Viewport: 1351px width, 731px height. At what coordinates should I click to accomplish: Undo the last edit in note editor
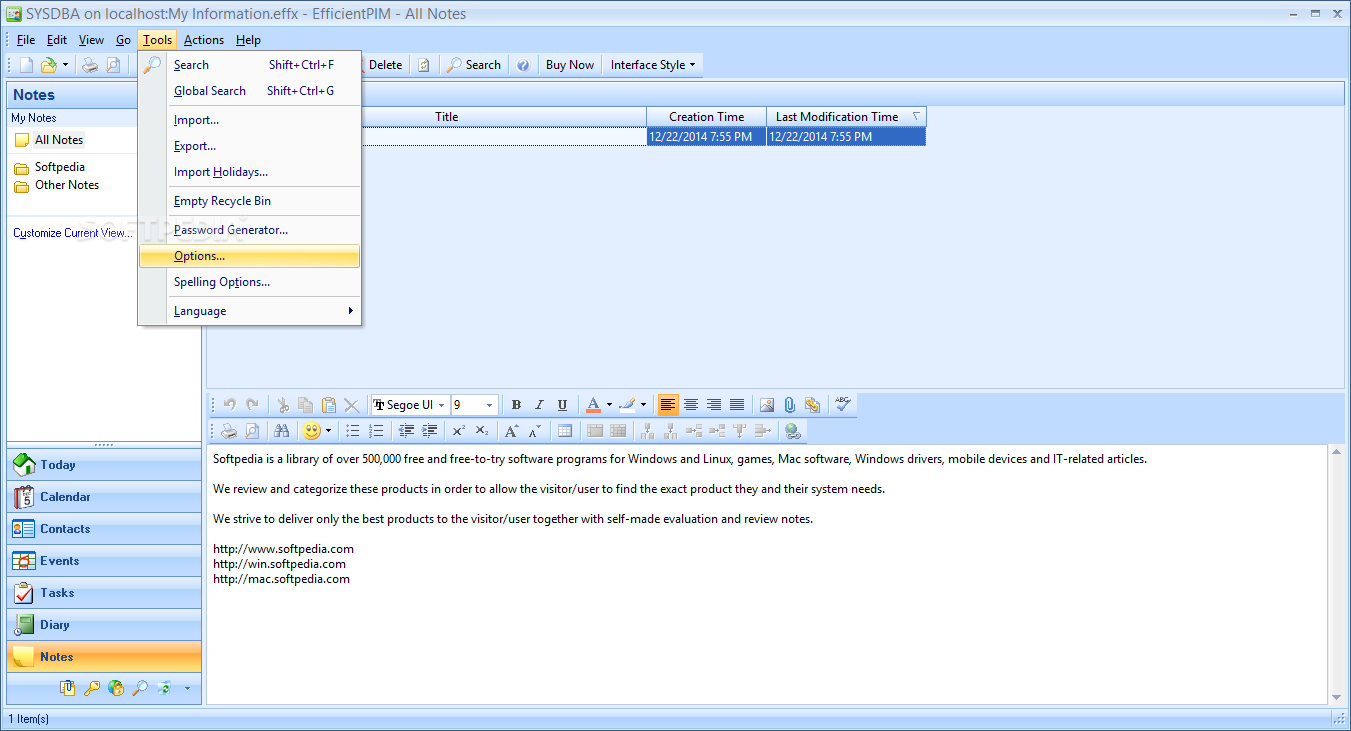(x=229, y=405)
